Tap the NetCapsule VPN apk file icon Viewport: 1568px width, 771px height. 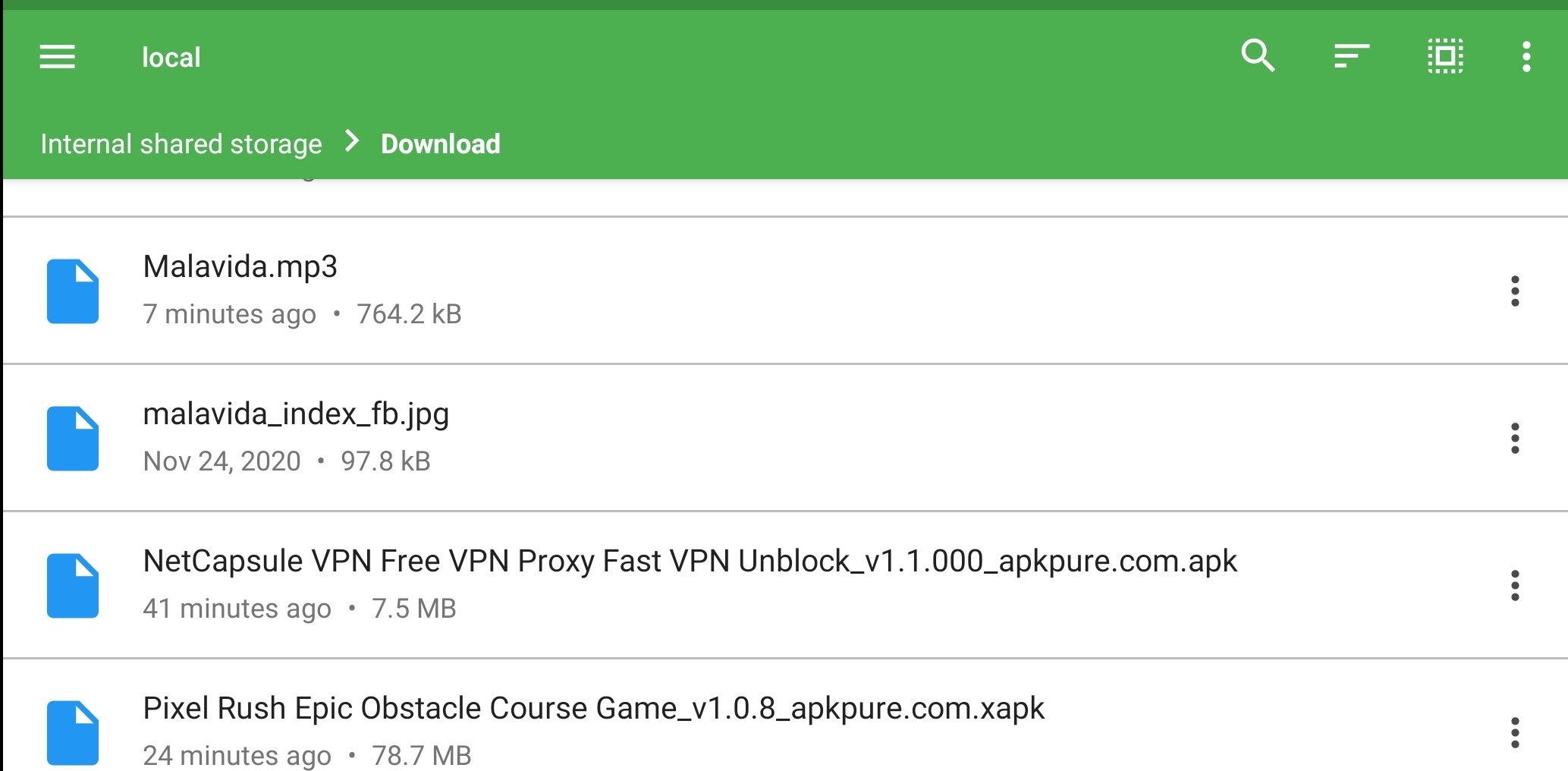point(73,586)
